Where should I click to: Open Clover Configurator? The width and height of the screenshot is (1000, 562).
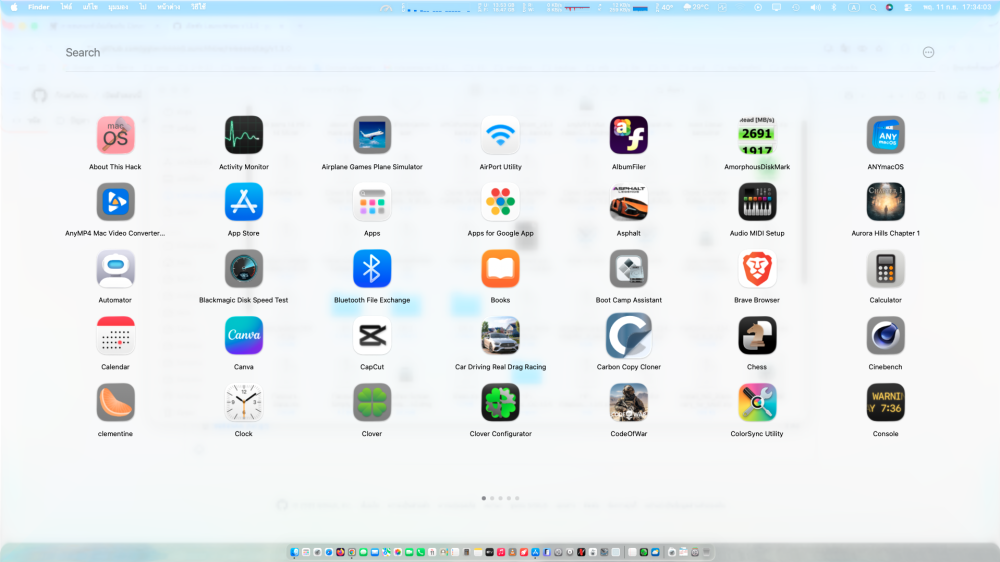click(x=500, y=403)
